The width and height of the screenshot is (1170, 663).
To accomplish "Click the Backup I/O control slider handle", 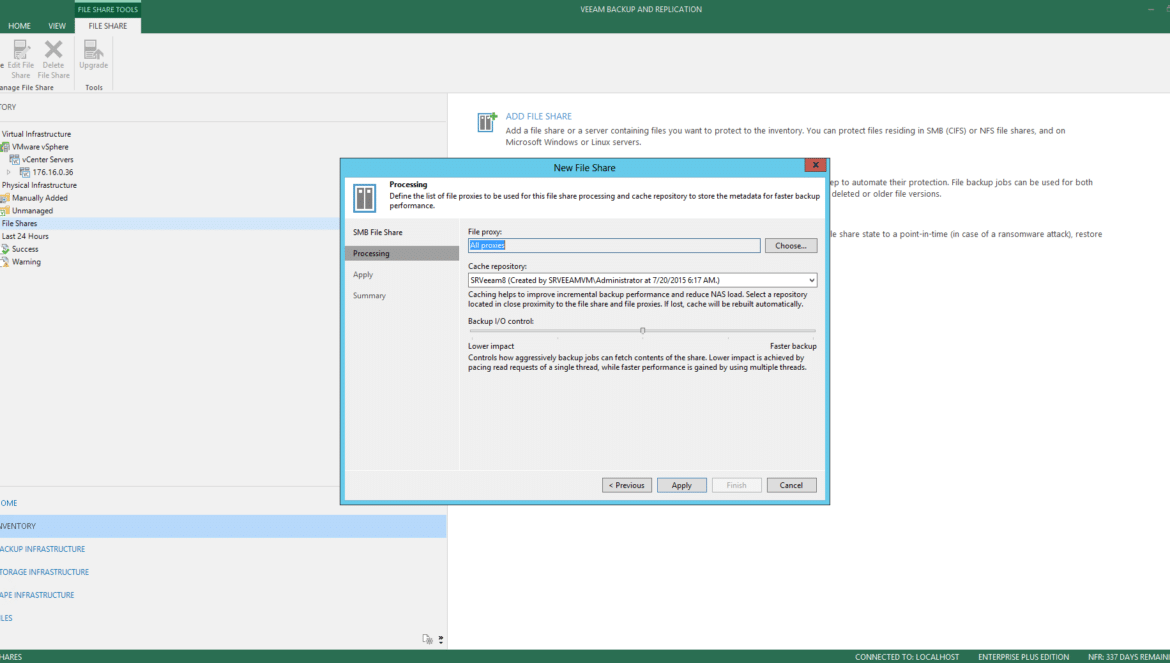I will point(642,330).
